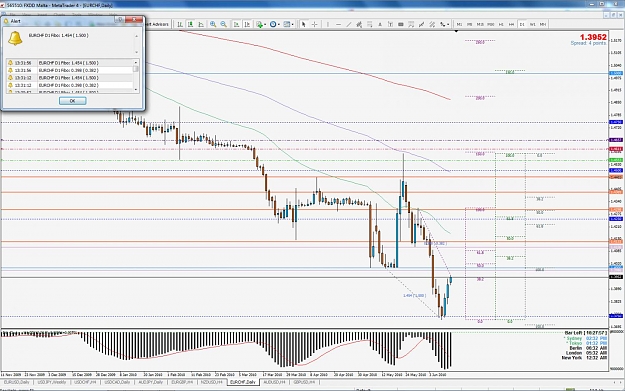Select the active D1 timeframe button
Viewport: 625px width, 391px height.
[522, 24]
